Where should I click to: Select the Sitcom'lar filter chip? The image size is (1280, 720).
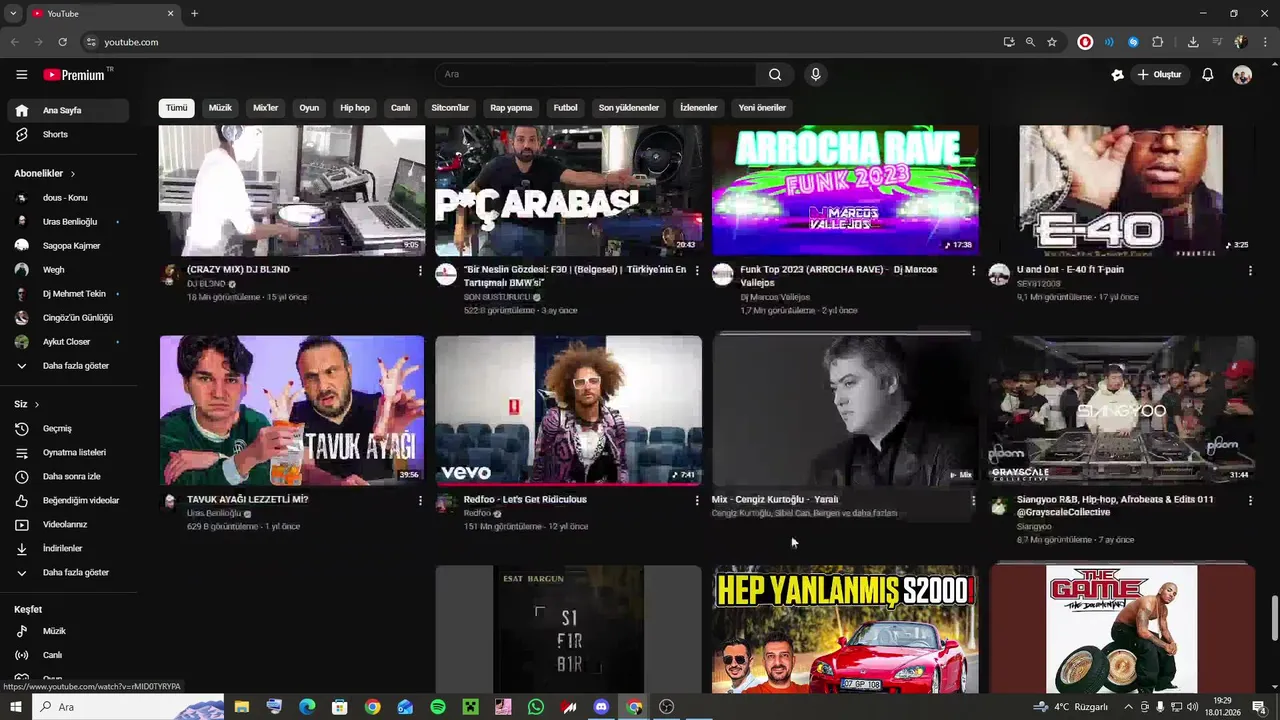(x=450, y=108)
